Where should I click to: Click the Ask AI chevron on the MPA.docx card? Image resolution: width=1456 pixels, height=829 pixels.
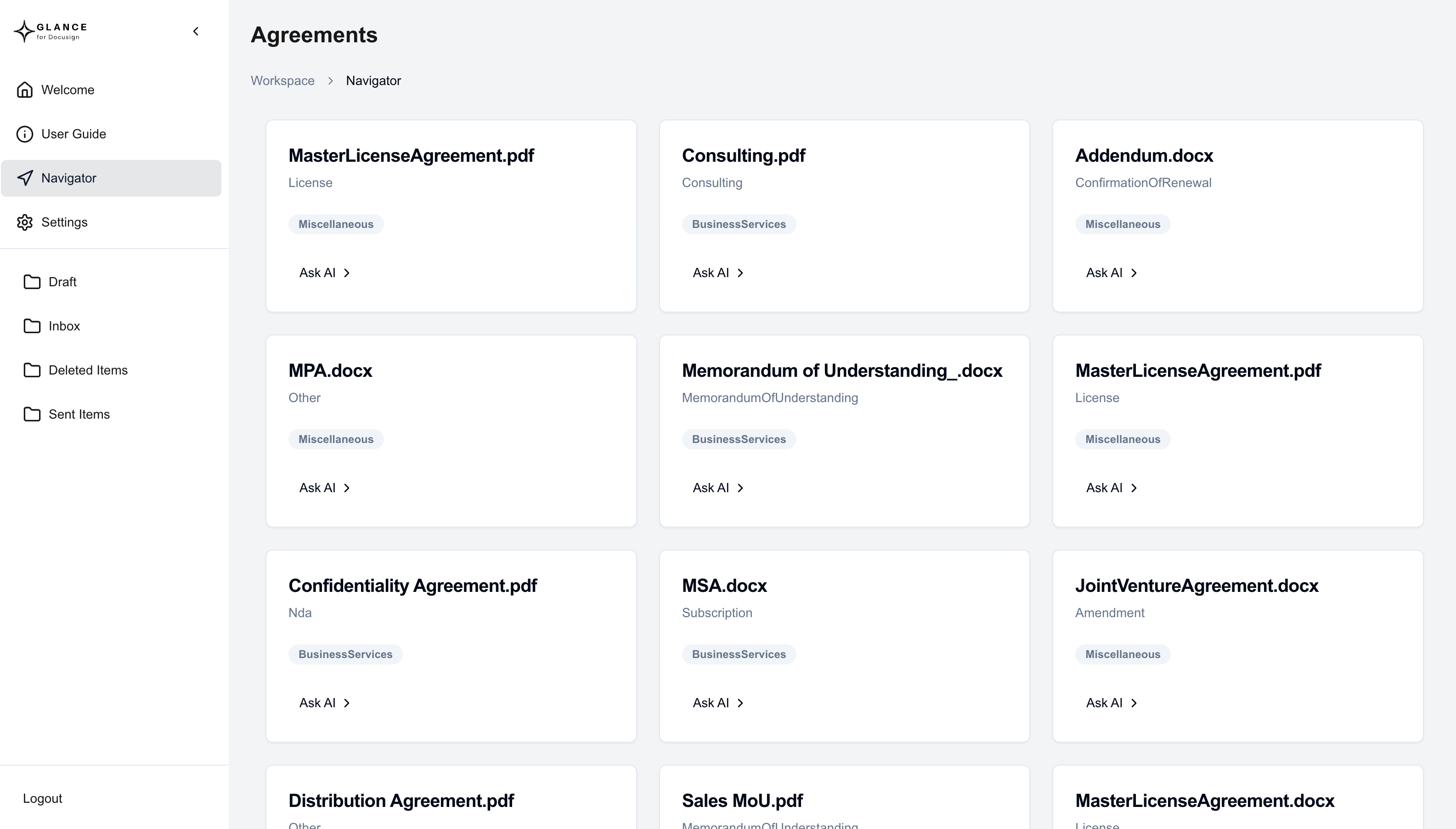click(x=346, y=488)
